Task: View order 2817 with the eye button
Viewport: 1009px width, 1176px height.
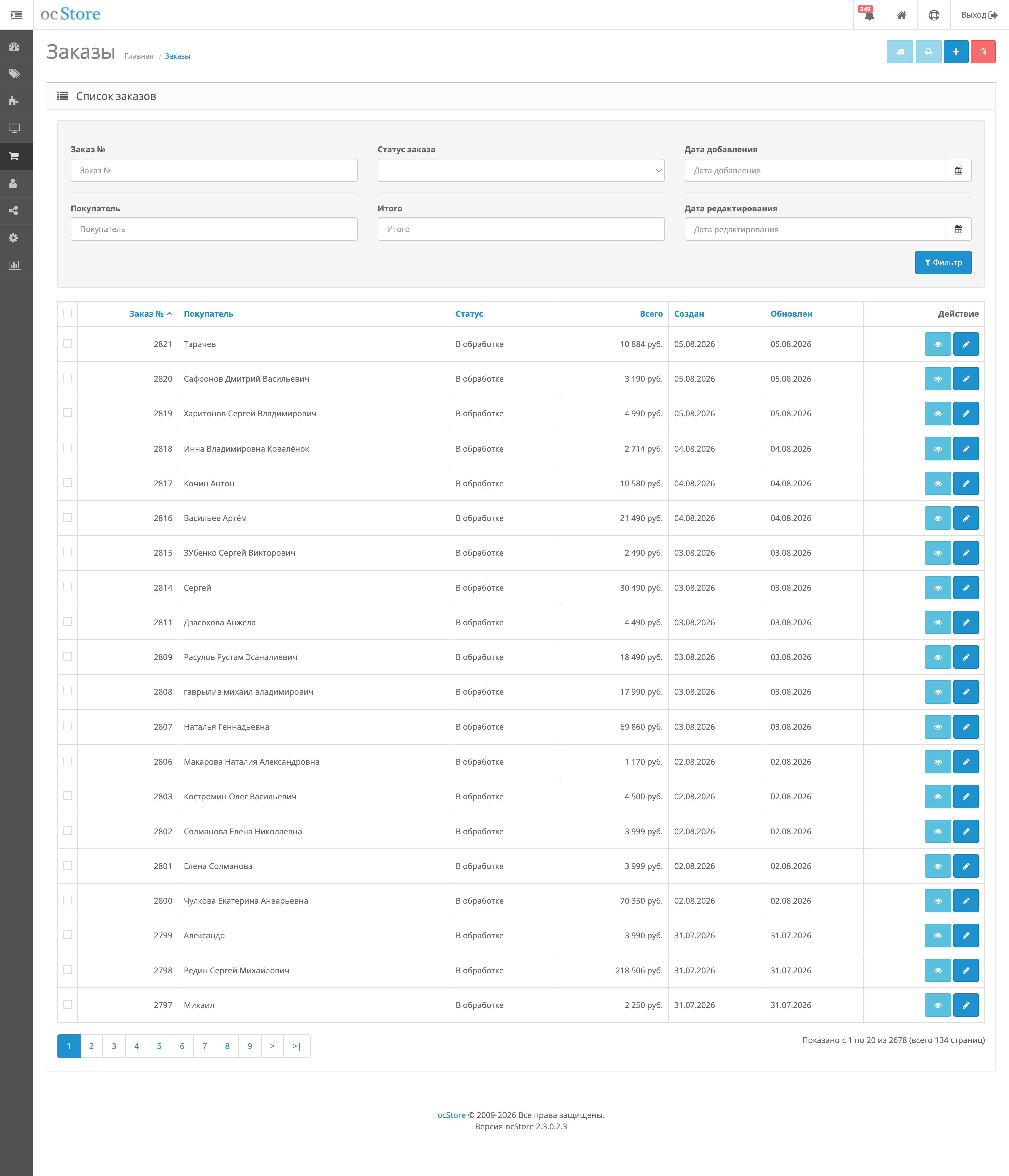Action: click(938, 484)
